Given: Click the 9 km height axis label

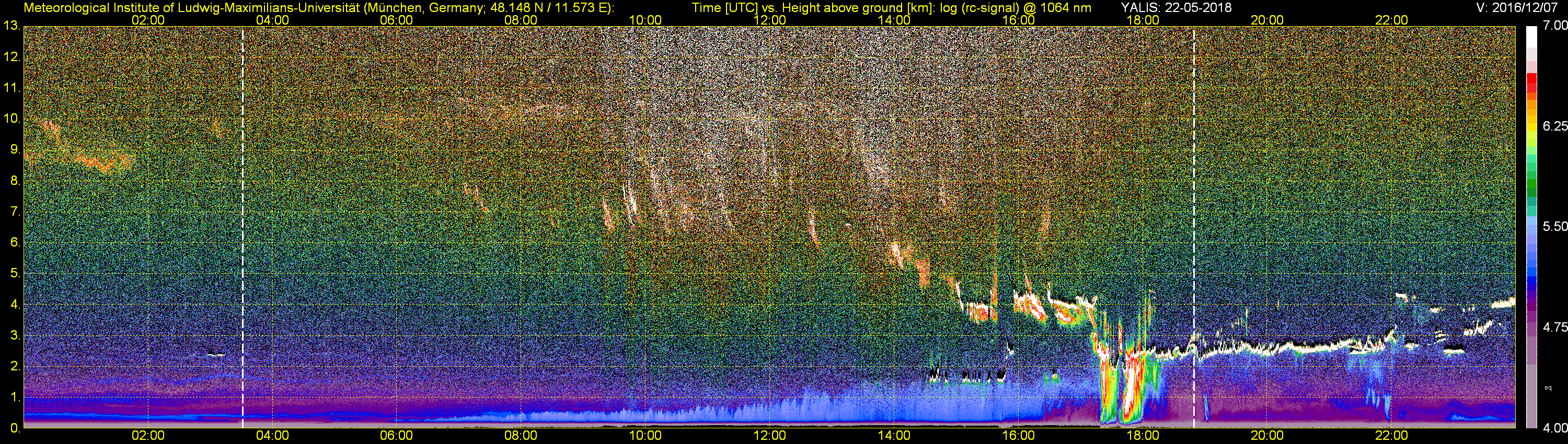Looking at the screenshot, I should click(15, 149).
